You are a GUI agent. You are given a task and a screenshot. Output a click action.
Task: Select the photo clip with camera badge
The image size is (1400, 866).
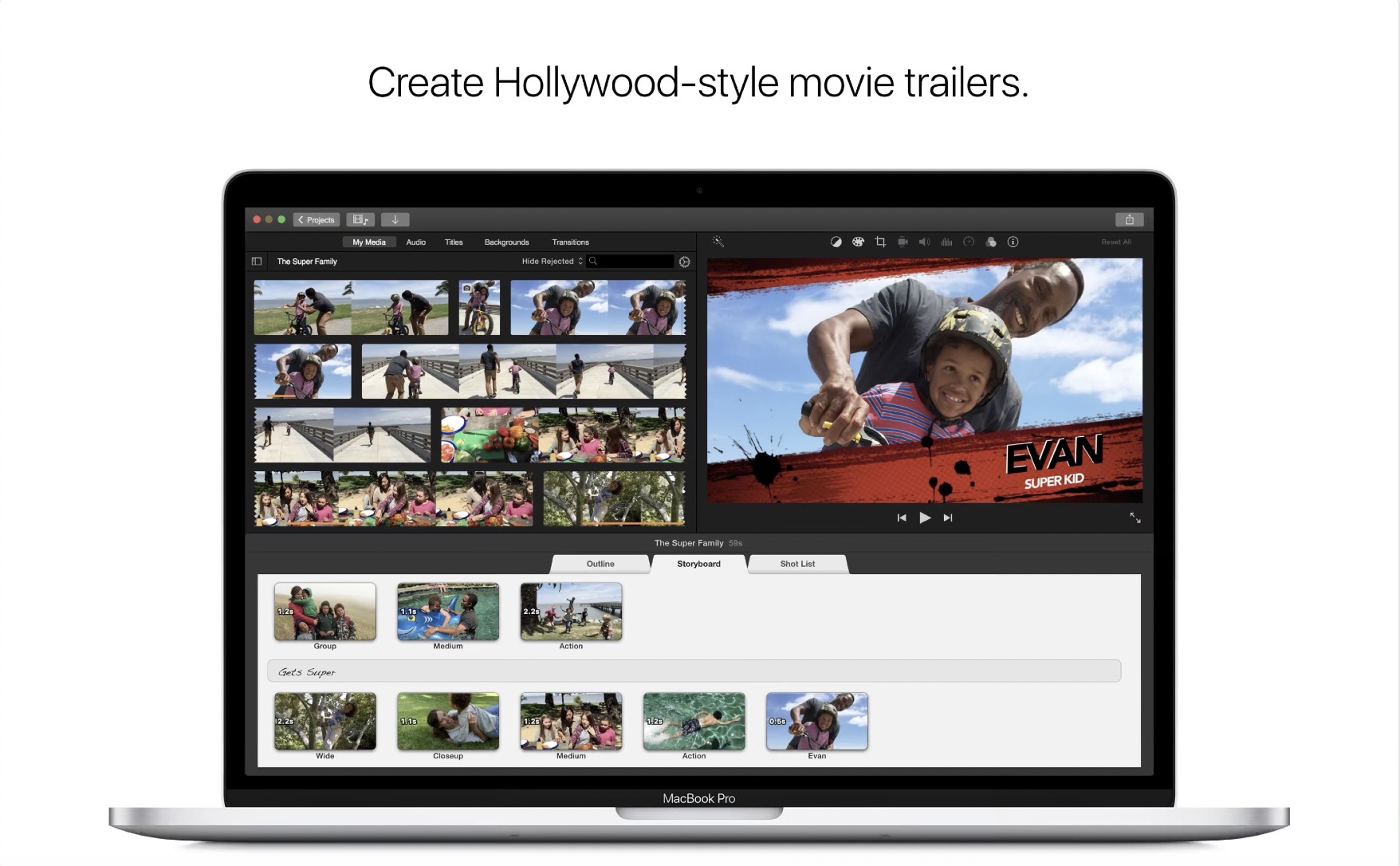point(480,307)
